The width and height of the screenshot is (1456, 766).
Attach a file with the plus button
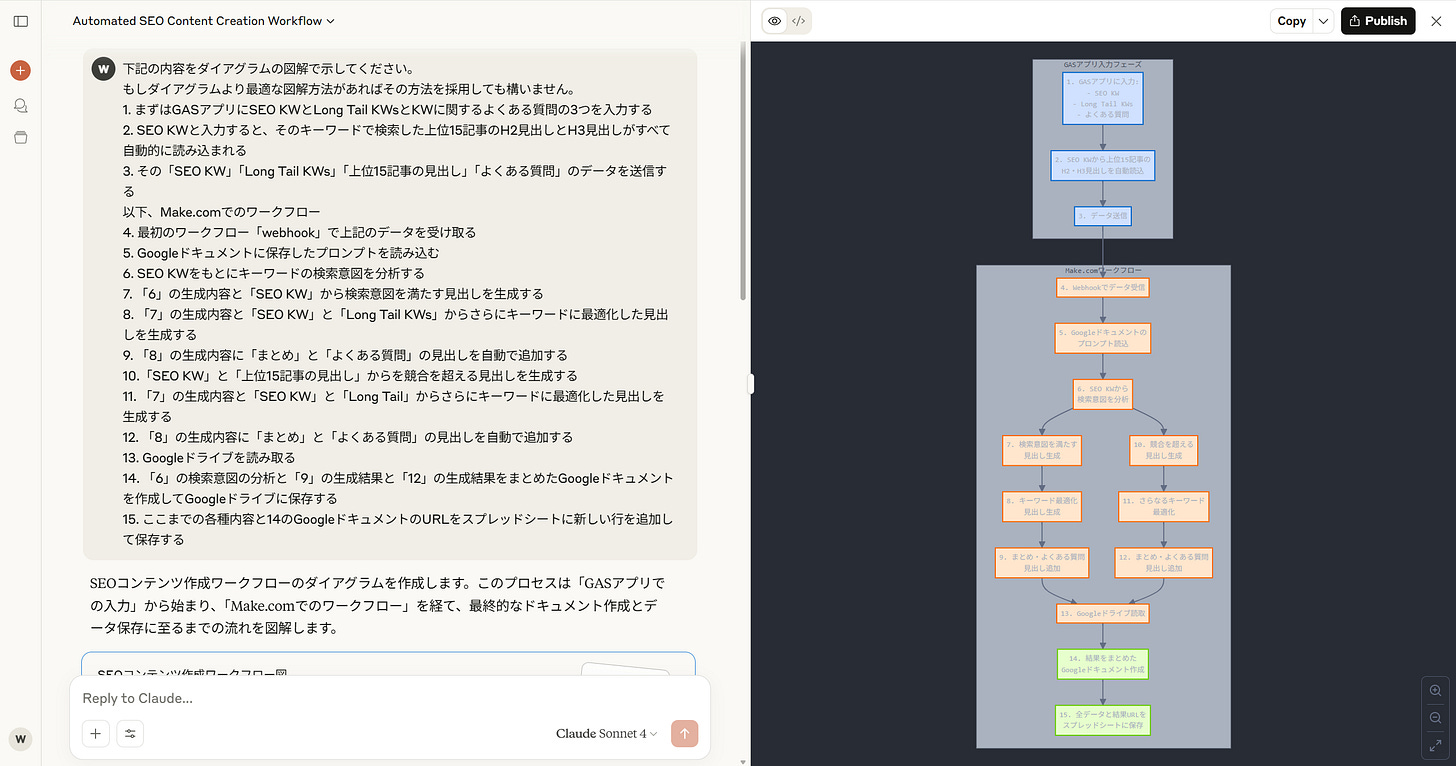95,734
